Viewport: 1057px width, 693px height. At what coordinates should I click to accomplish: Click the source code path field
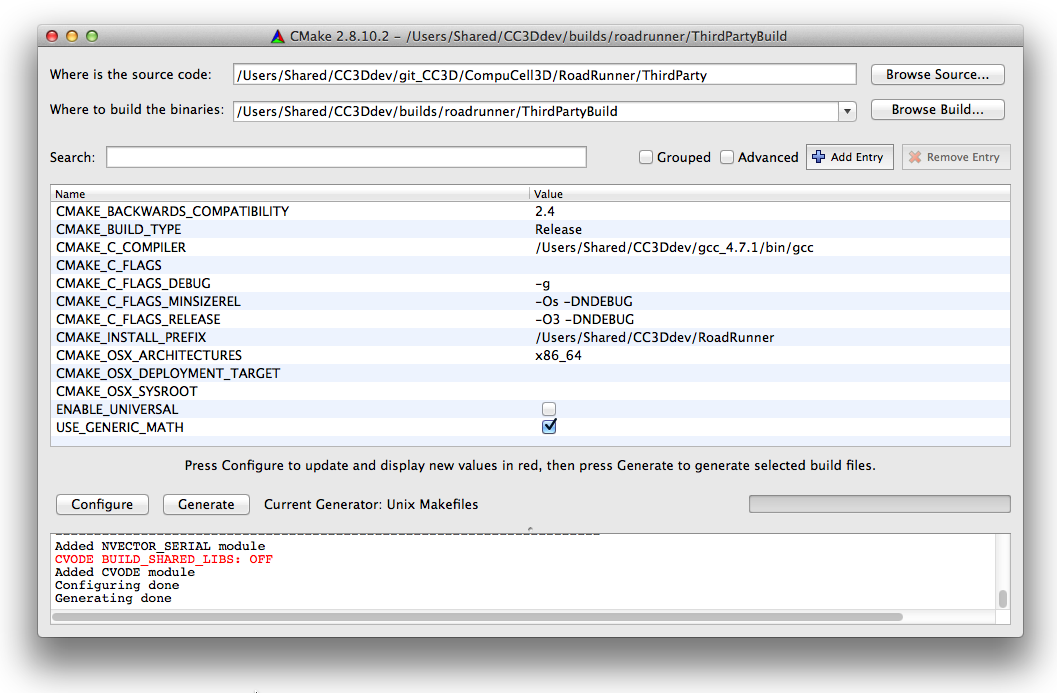click(544, 75)
